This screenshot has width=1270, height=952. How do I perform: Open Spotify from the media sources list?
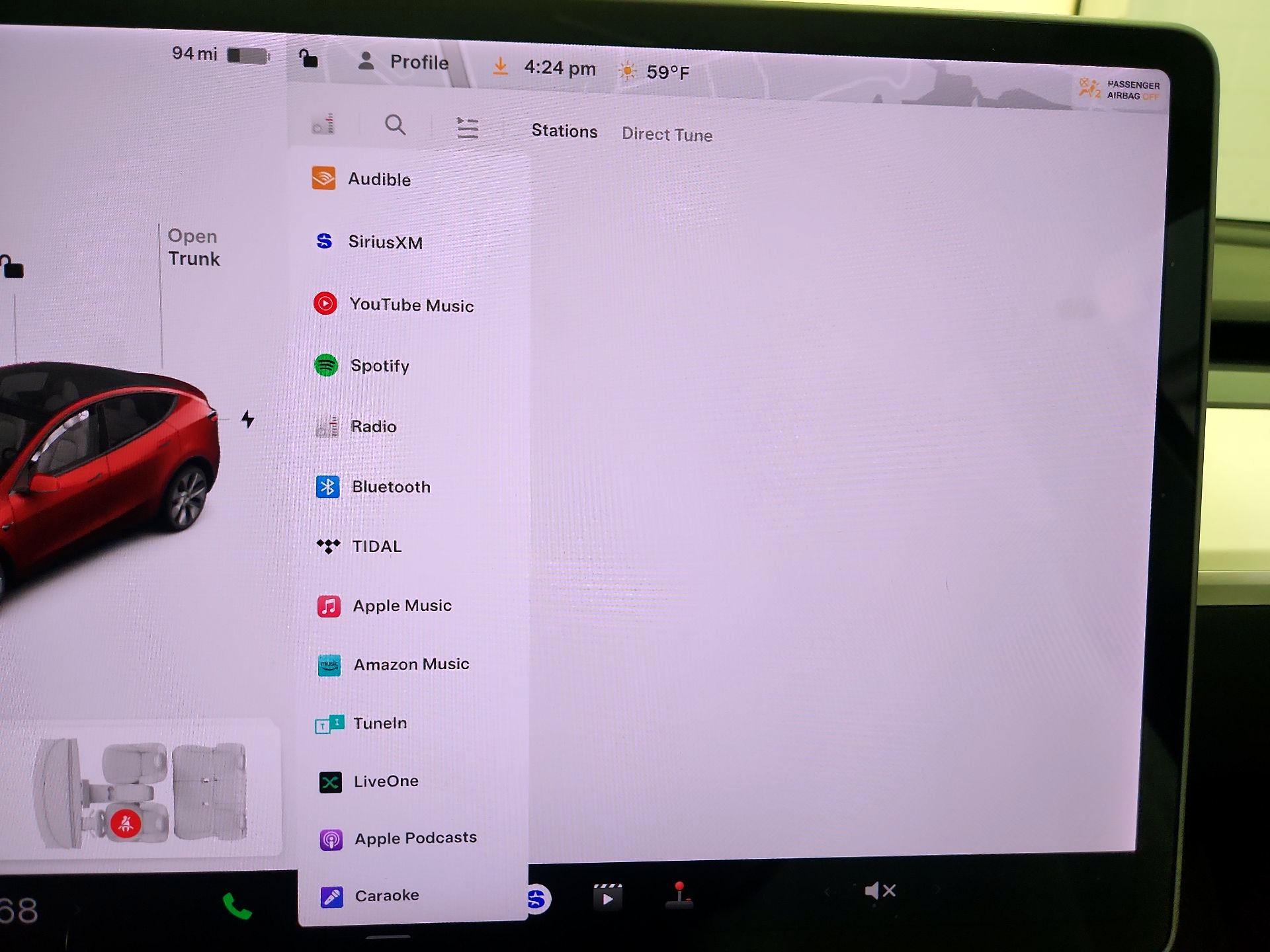tap(380, 366)
